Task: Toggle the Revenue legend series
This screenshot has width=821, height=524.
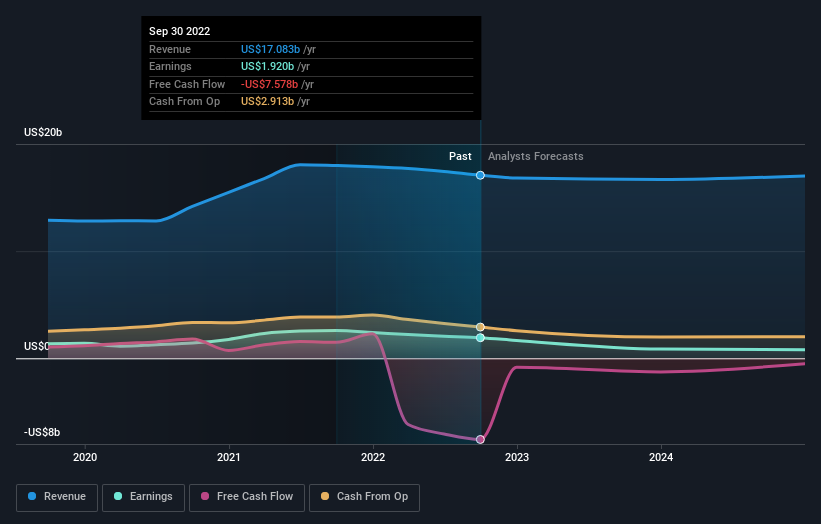Action: click(57, 497)
